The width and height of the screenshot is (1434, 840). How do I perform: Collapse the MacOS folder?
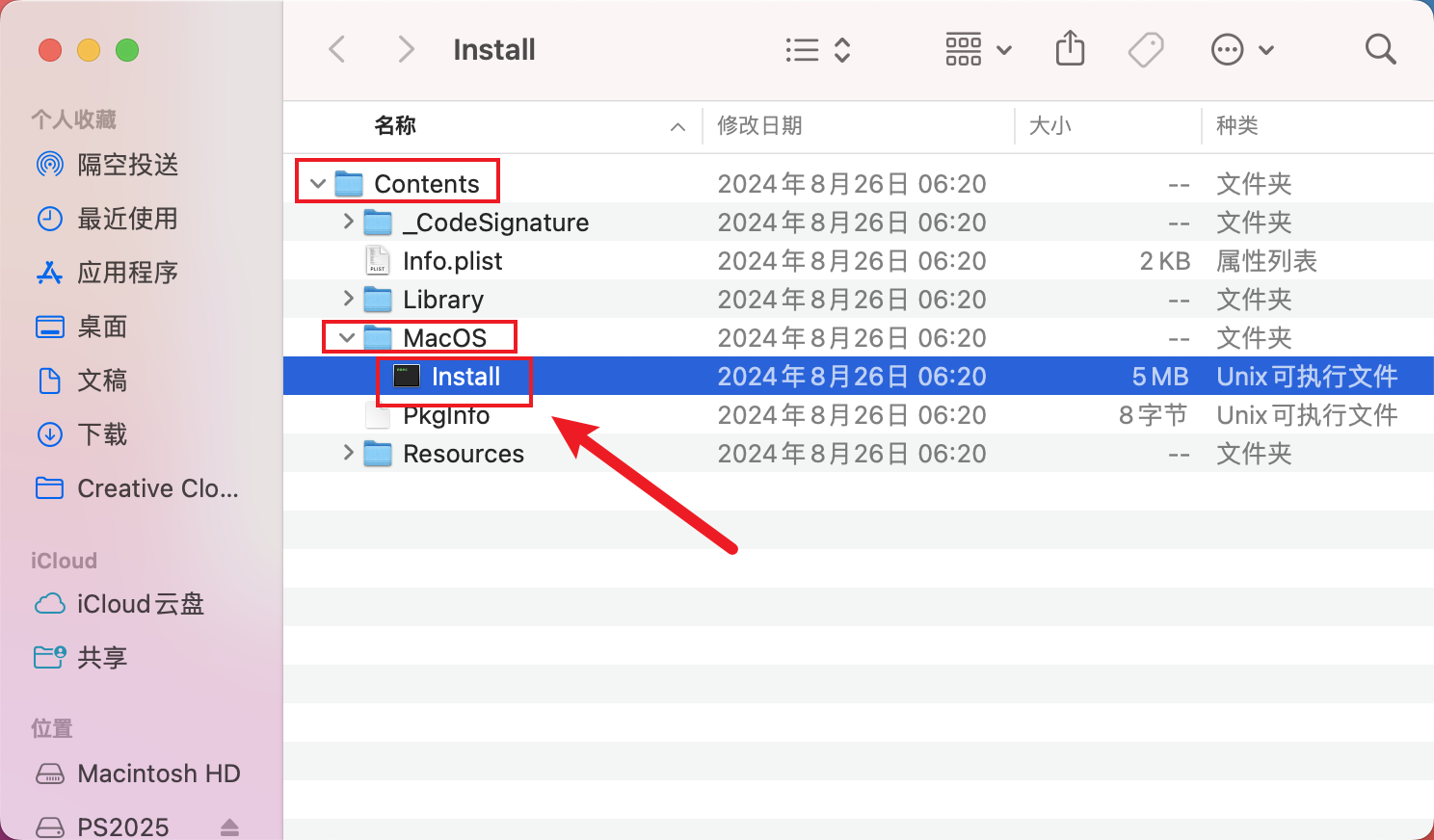coord(347,338)
